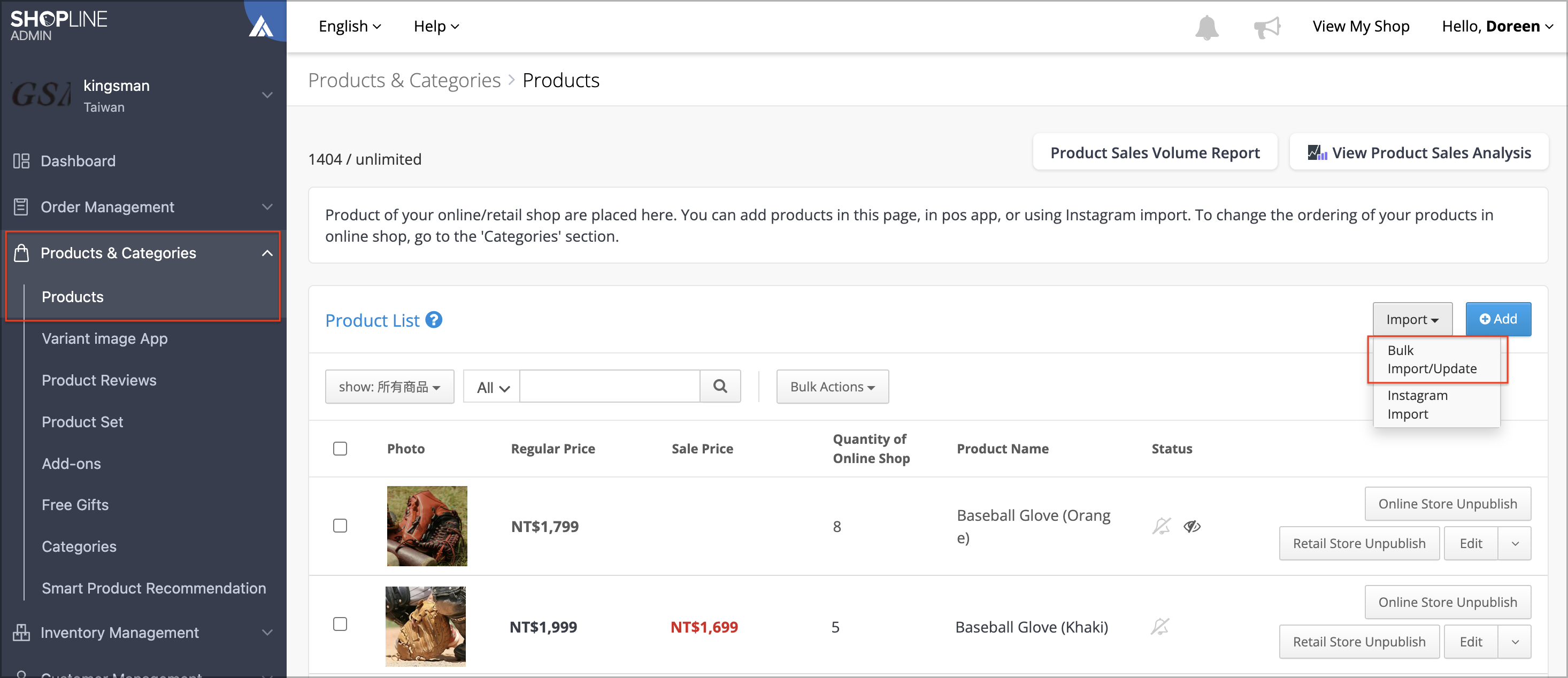Click muted bell icon for Baseball Glove (Khaki)

[1160, 626]
